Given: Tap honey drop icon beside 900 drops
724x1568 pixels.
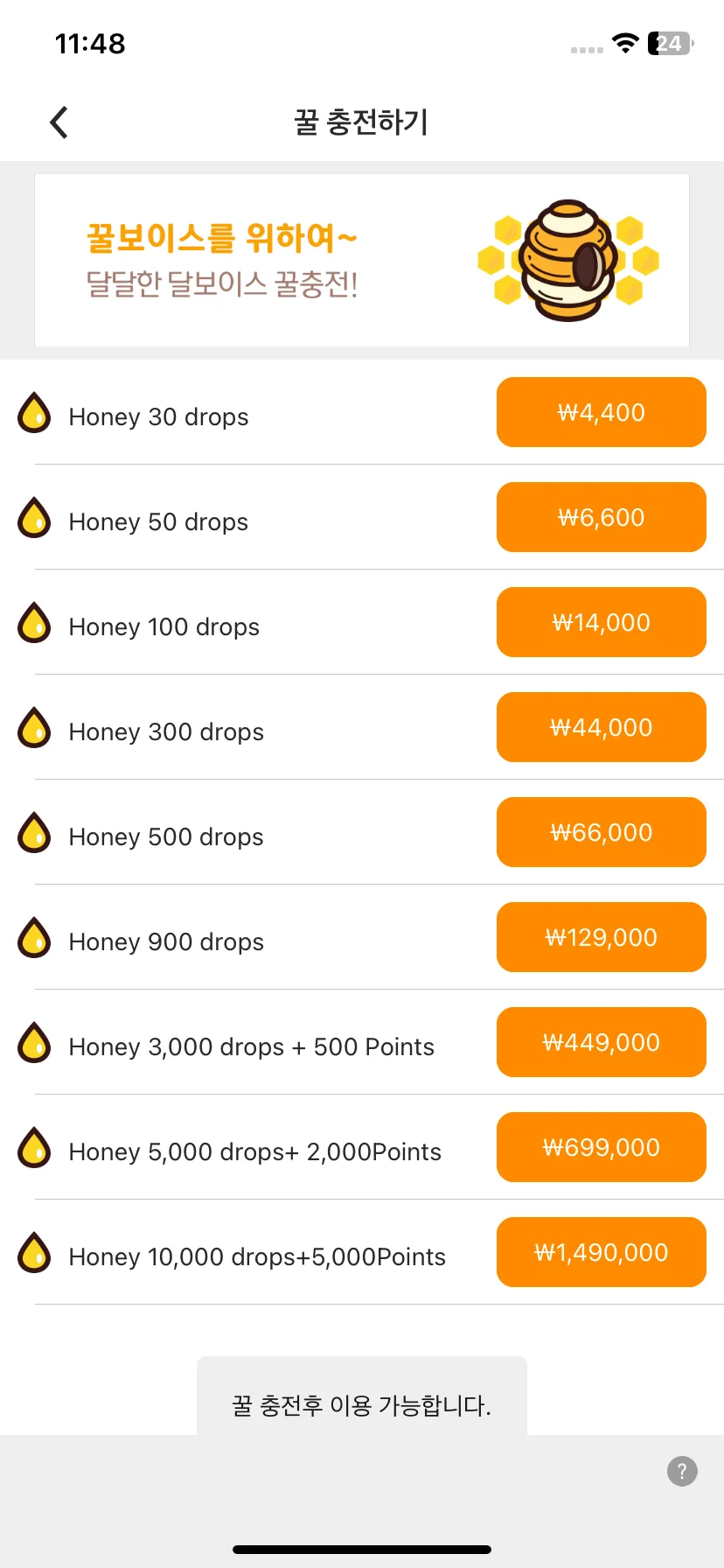Looking at the screenshot, I should (x=34, y=937).
